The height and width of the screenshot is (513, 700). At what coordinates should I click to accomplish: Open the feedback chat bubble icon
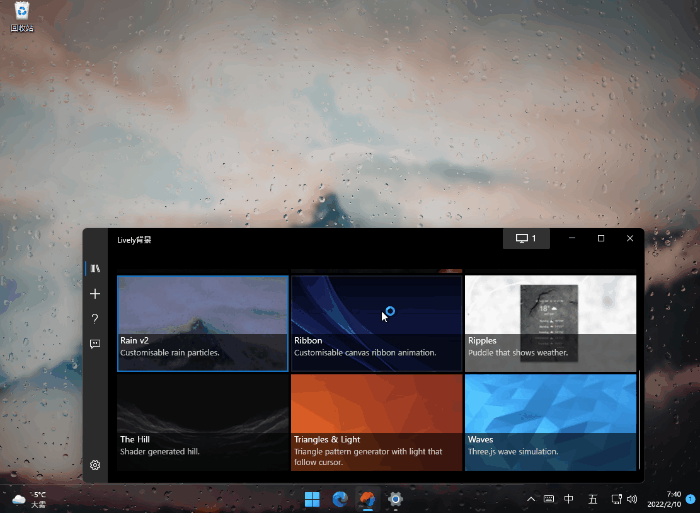coord(95,344)
